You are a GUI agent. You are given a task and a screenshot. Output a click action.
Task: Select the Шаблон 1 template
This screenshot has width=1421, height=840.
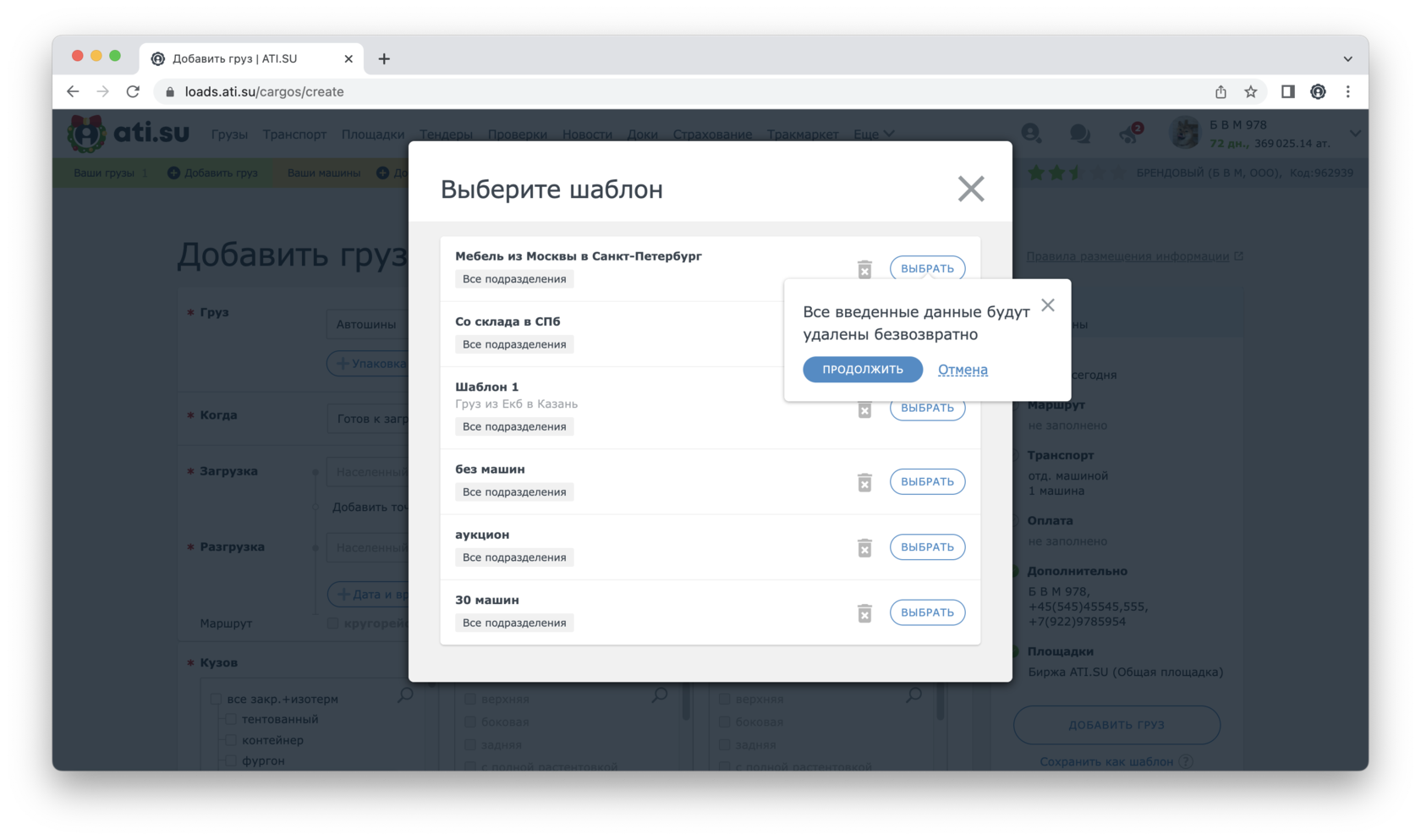(927, 409)
